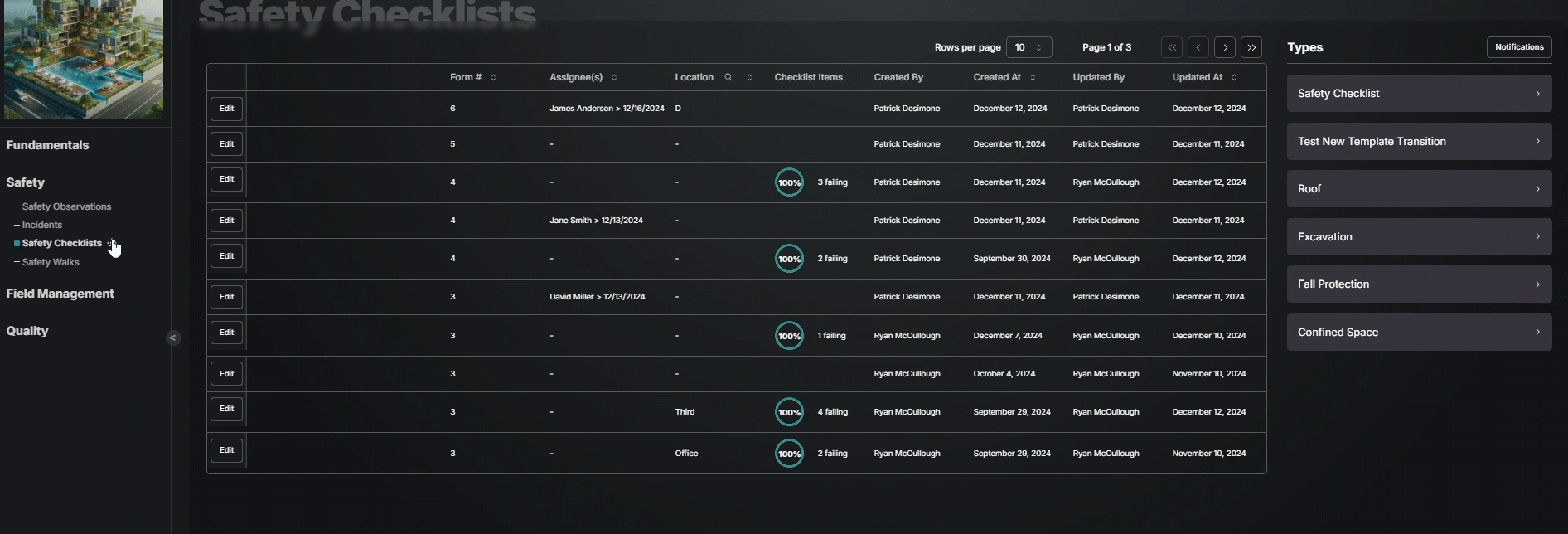The image size is (1568, 534).
Task: Expand the Confined Space type
Action: (x=1419, y=333)
